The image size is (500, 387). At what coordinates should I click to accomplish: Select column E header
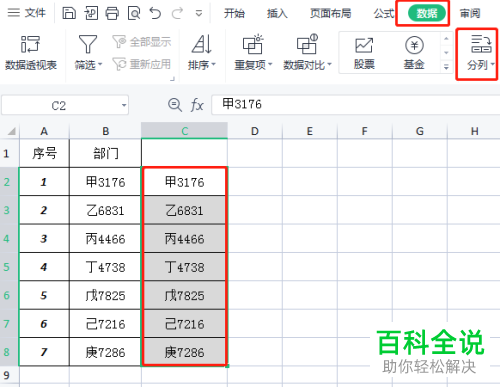pos(310,131)
